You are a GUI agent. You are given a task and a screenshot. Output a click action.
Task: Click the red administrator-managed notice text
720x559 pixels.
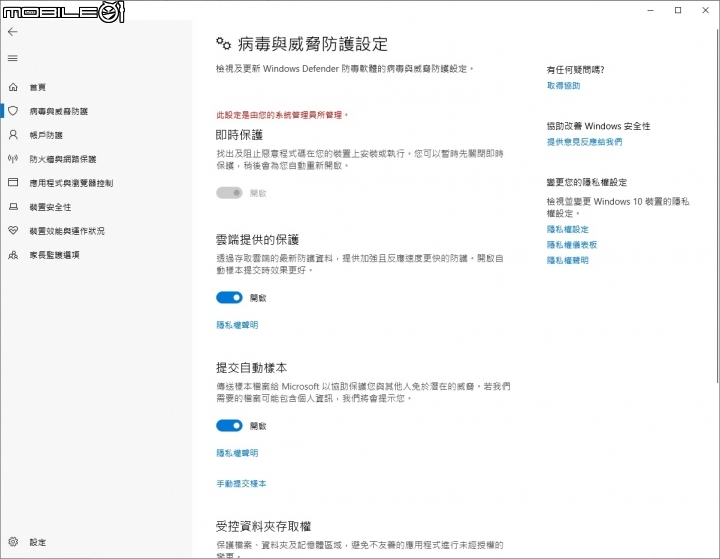coord(282,115)
